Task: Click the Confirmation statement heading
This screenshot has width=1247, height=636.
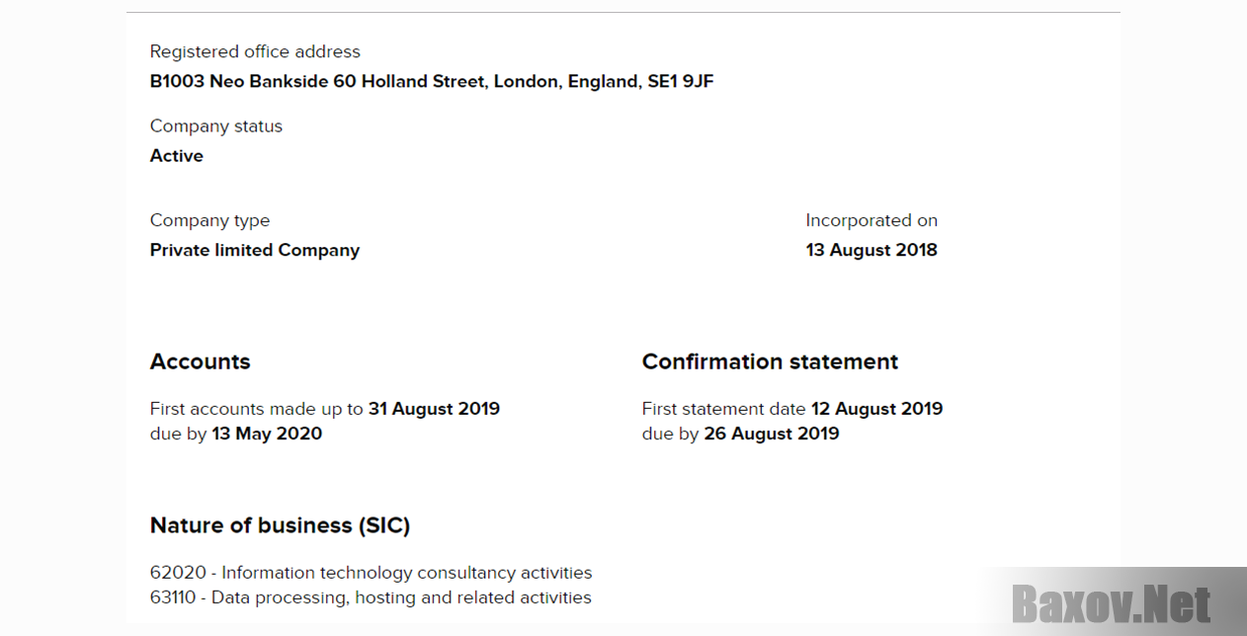Action: pyautogui.click(x=770, y=362)
